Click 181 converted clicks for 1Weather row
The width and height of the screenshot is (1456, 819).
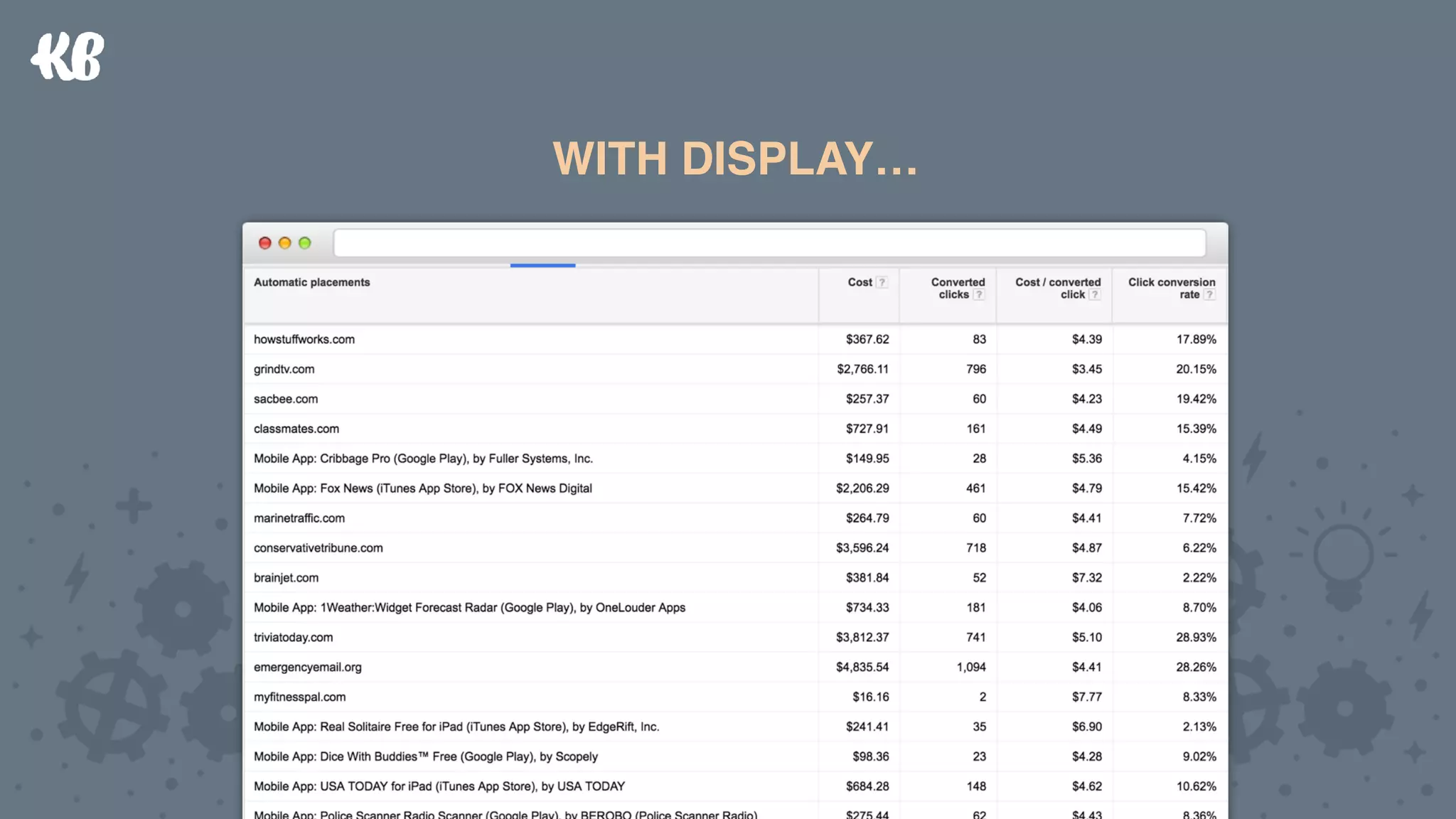click(x=976, y=608)
